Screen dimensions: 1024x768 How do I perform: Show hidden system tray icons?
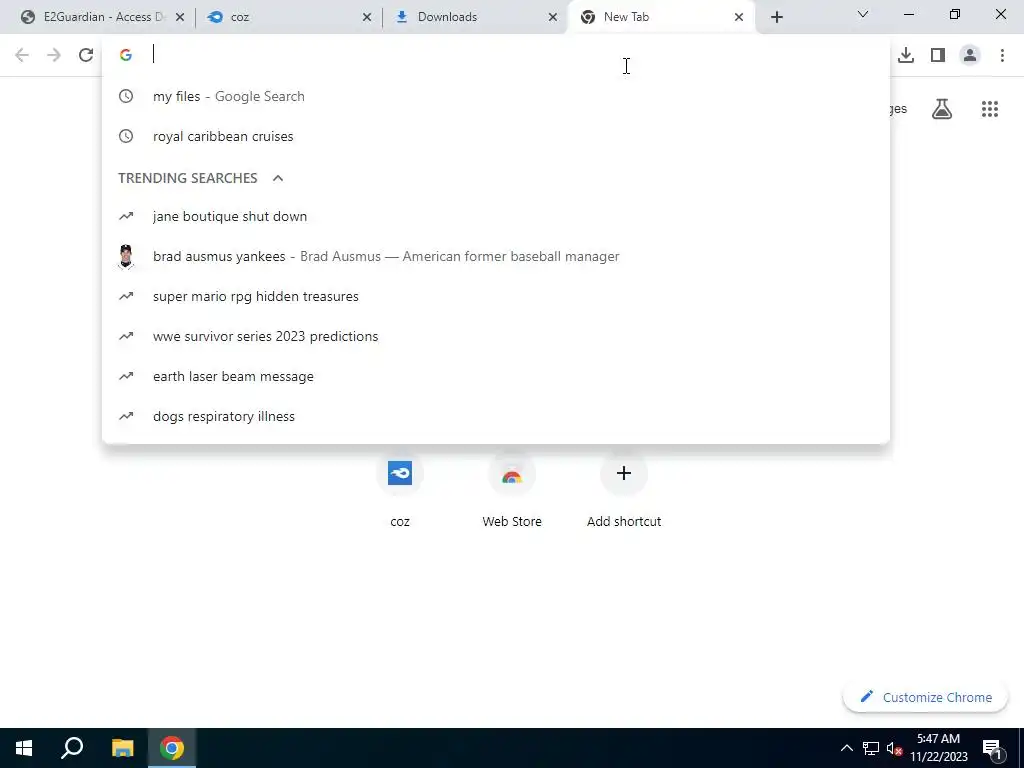[846, 748]
